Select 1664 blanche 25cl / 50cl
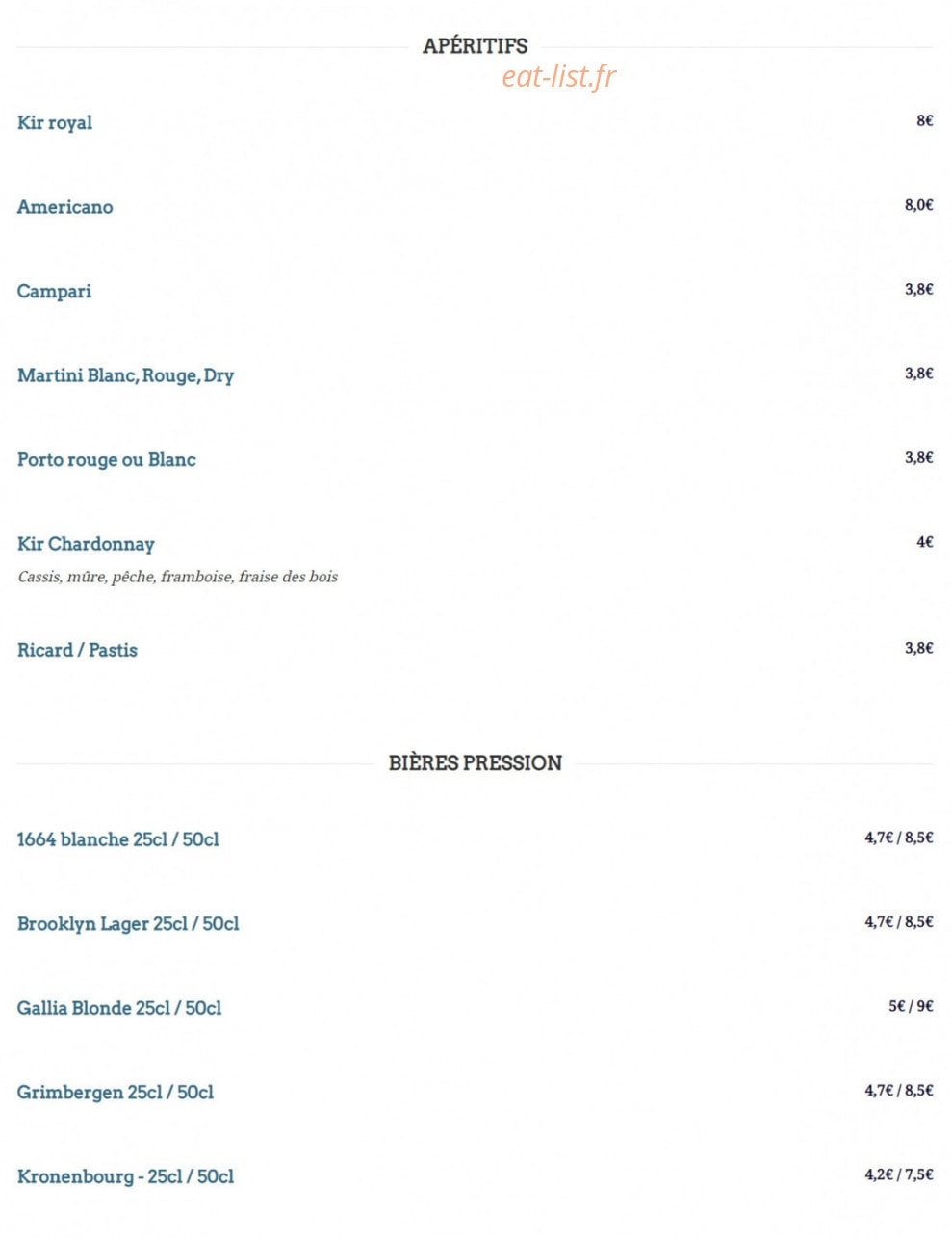 (117, 839)
